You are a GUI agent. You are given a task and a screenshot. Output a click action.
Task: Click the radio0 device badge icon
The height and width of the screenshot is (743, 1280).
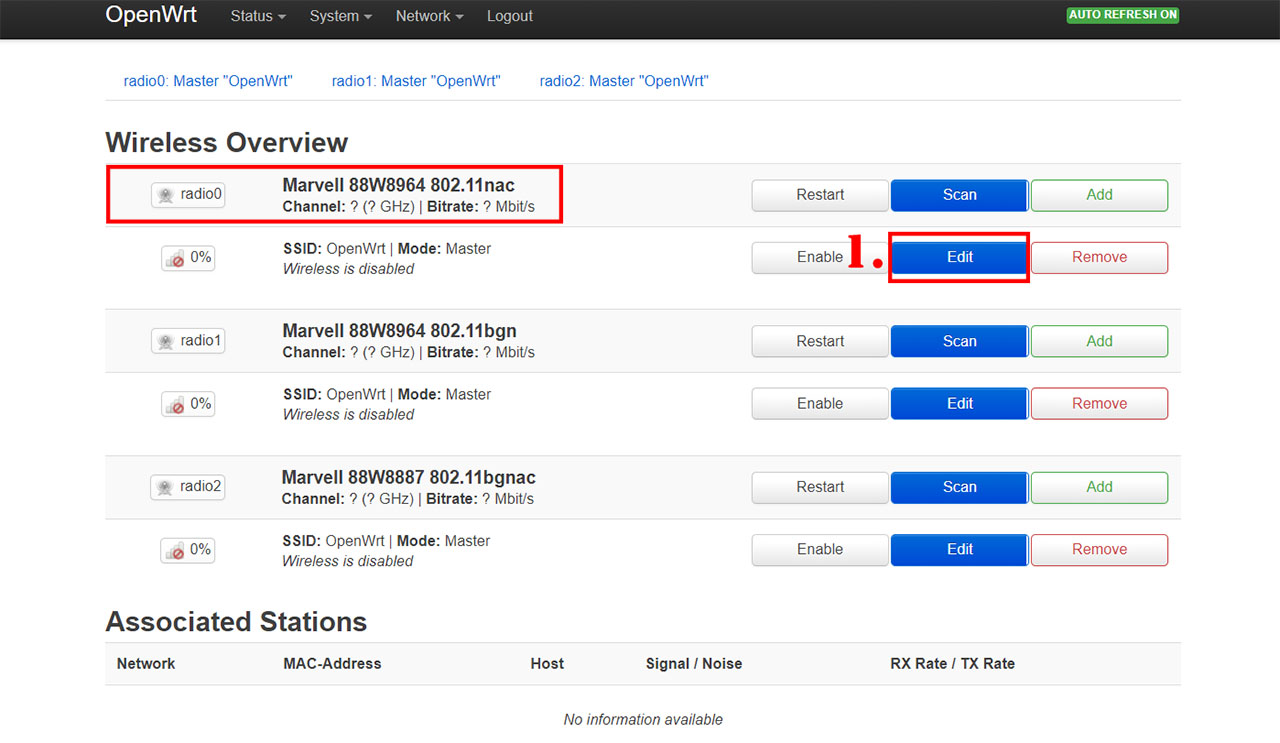(188, 195)
